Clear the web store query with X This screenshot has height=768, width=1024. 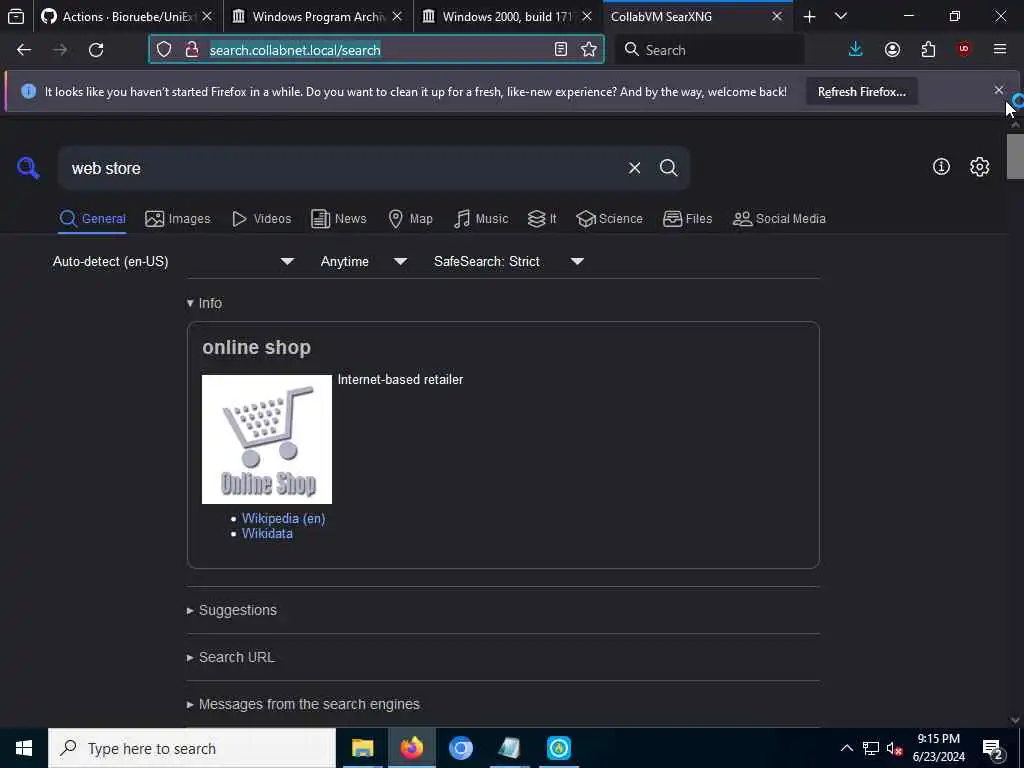pos(634,168)
